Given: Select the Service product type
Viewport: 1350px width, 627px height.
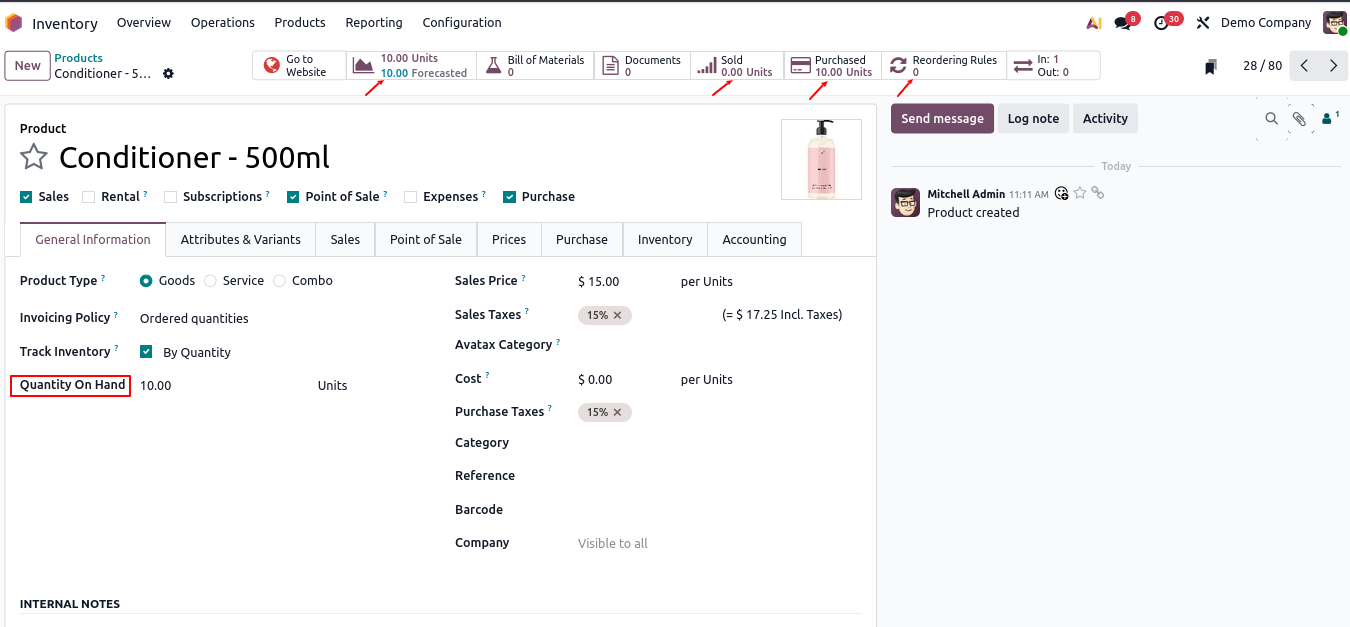Looking at the screenshot, I should point(210,281).
